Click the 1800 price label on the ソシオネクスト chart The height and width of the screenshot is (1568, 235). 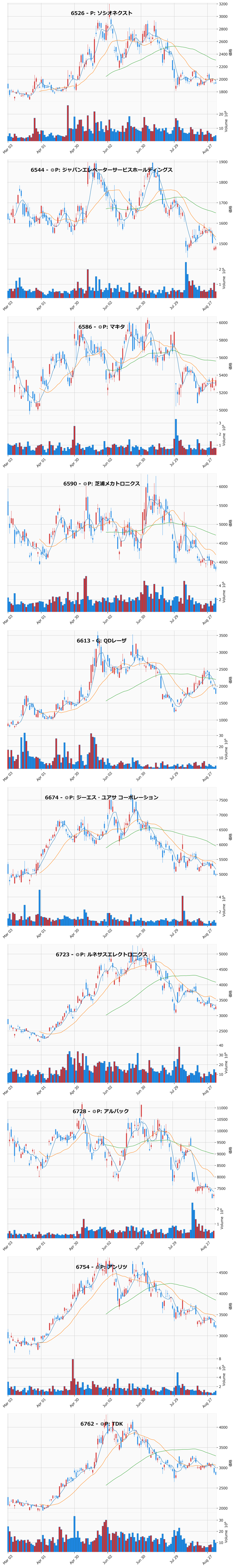223,92
